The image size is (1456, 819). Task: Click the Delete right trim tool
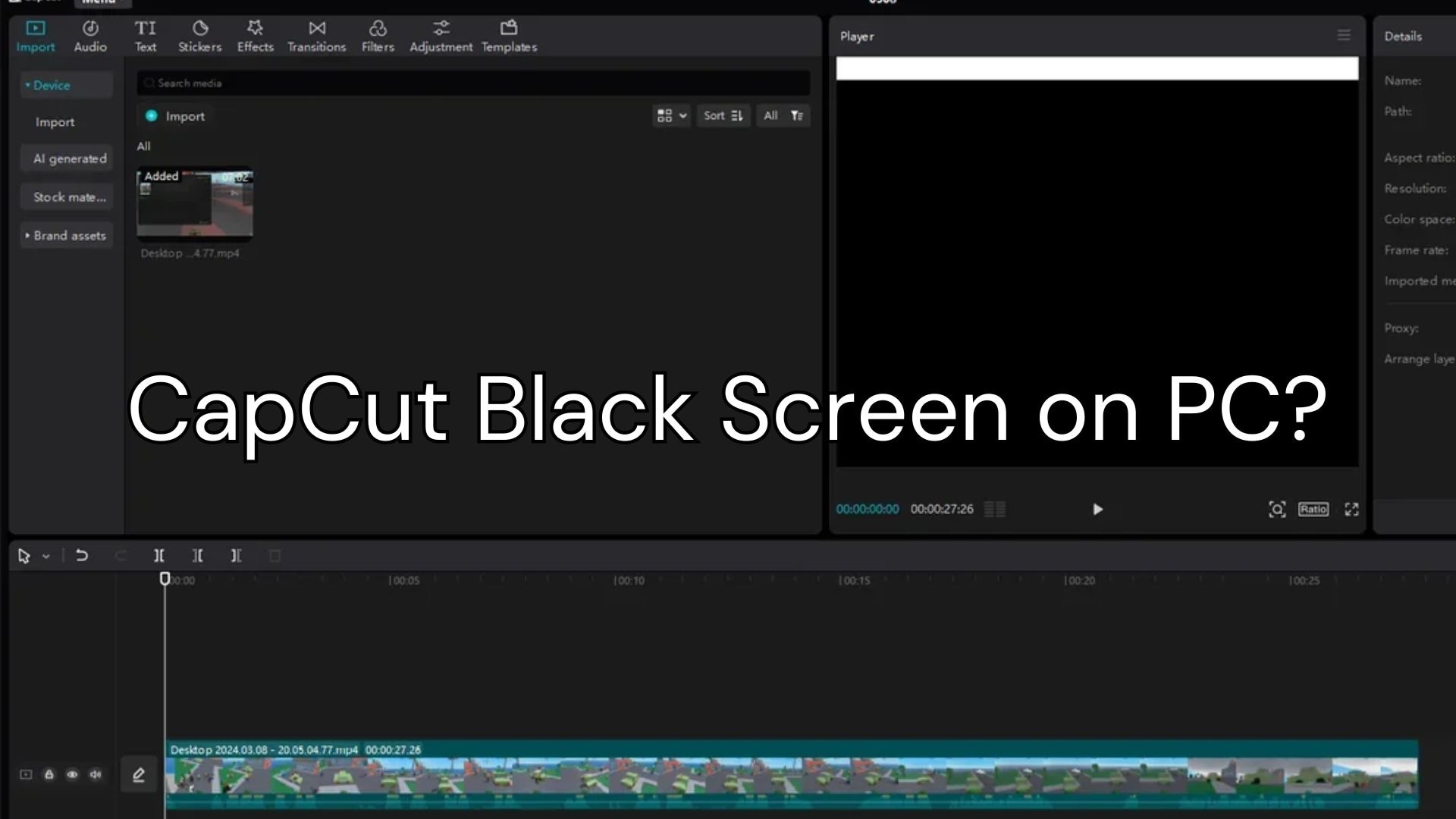pyautogui.click(x=237, y=556)
